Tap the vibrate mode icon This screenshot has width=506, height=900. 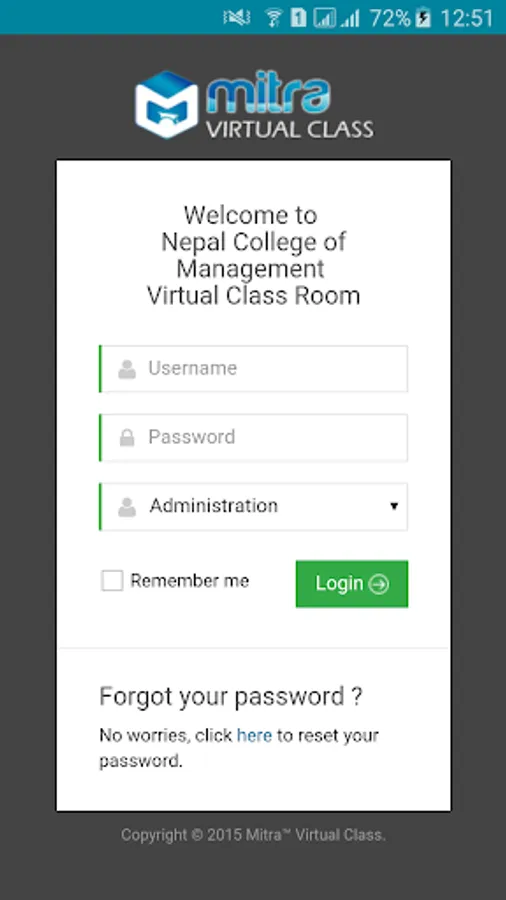pyautogui.click(x=236, y=18)
